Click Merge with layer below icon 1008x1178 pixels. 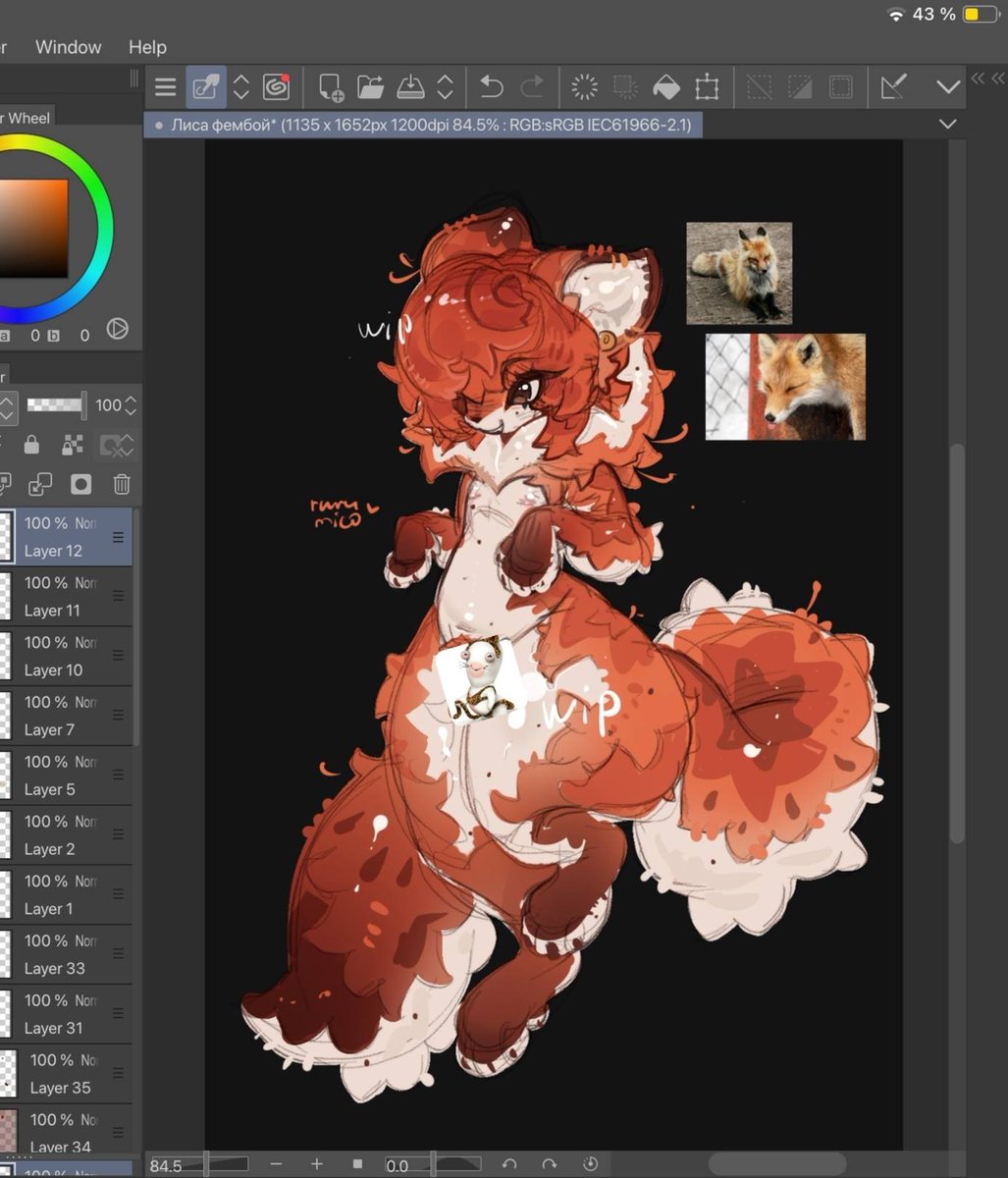(x=40, y=484)
